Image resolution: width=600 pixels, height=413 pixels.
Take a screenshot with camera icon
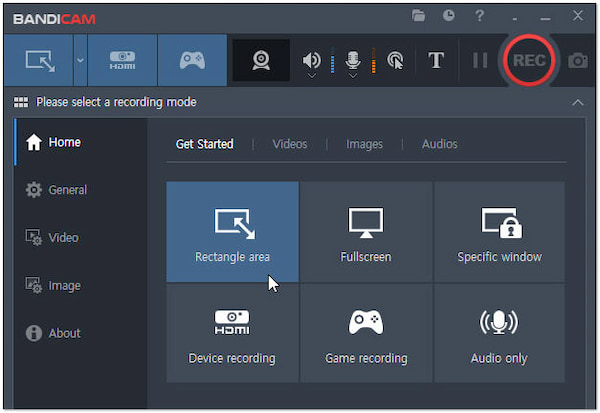click(578, 60)
